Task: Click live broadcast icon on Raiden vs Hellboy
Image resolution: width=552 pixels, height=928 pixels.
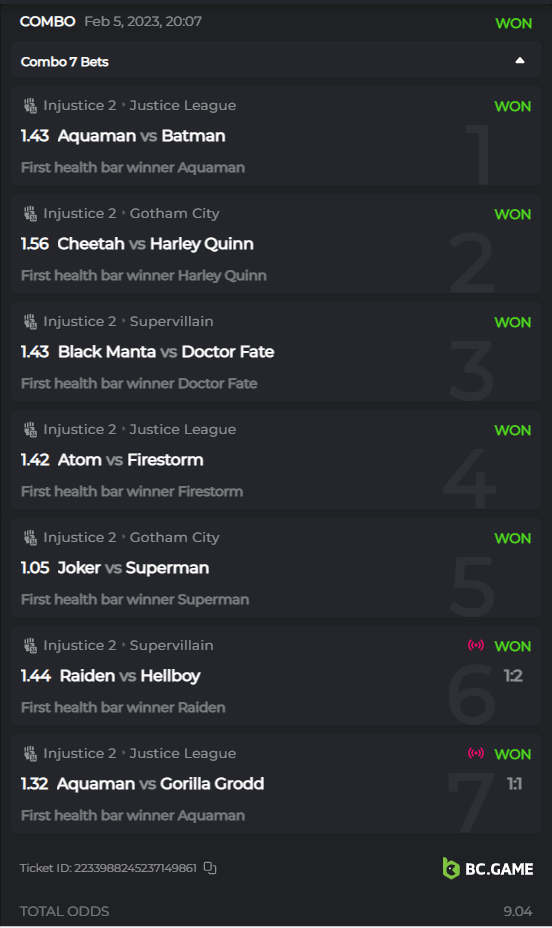Action: pos(476,645)
